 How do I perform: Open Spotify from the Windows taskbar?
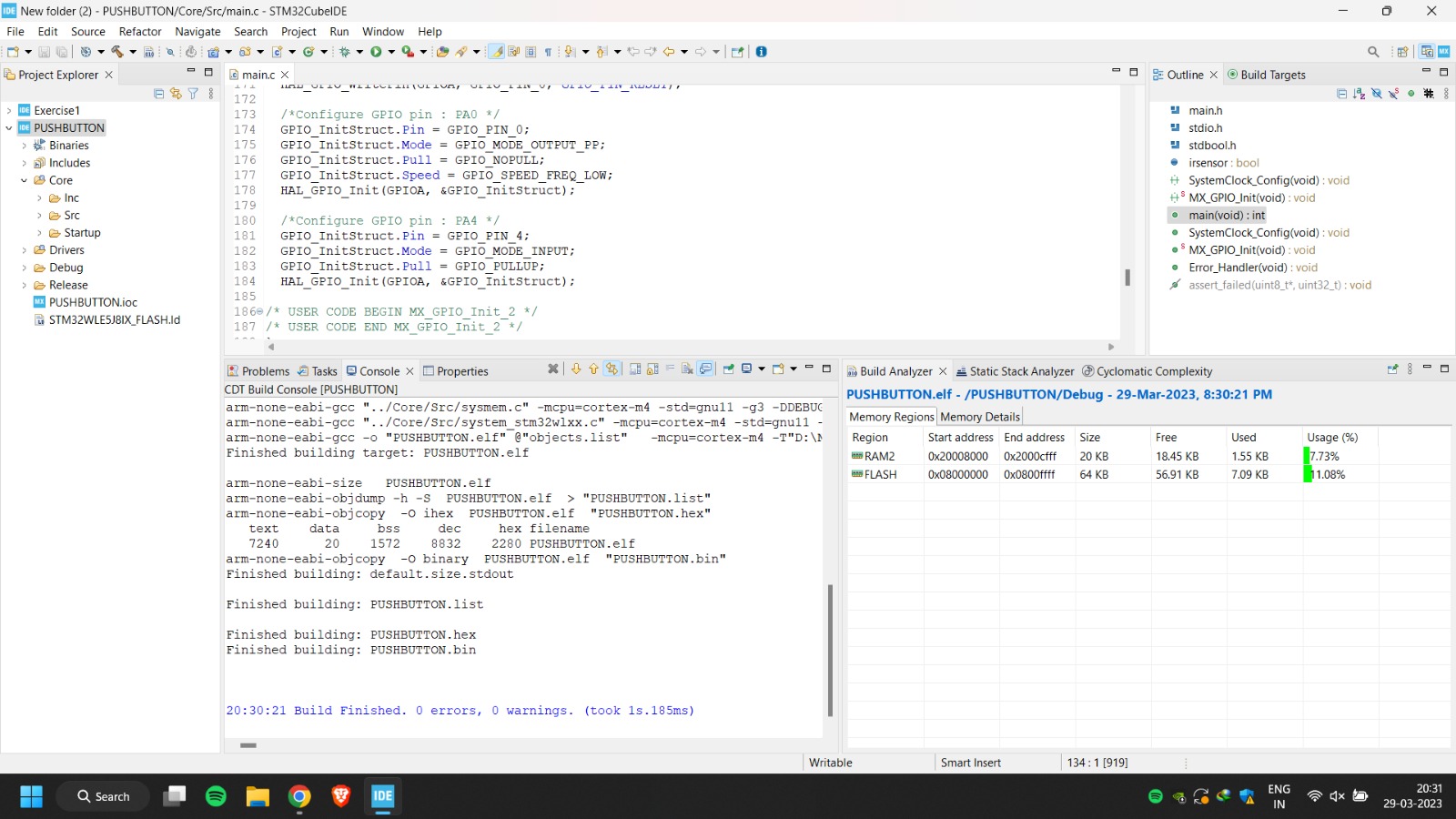coord(216,796)
